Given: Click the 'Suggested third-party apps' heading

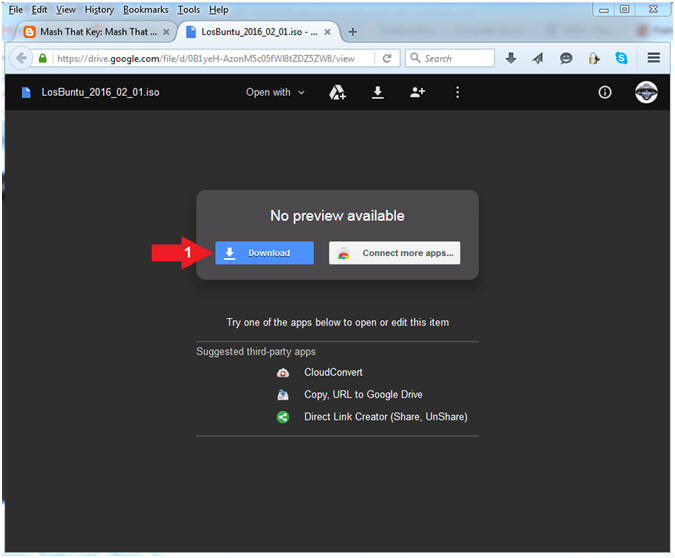Looking at the screenshot, I should 256,352.
